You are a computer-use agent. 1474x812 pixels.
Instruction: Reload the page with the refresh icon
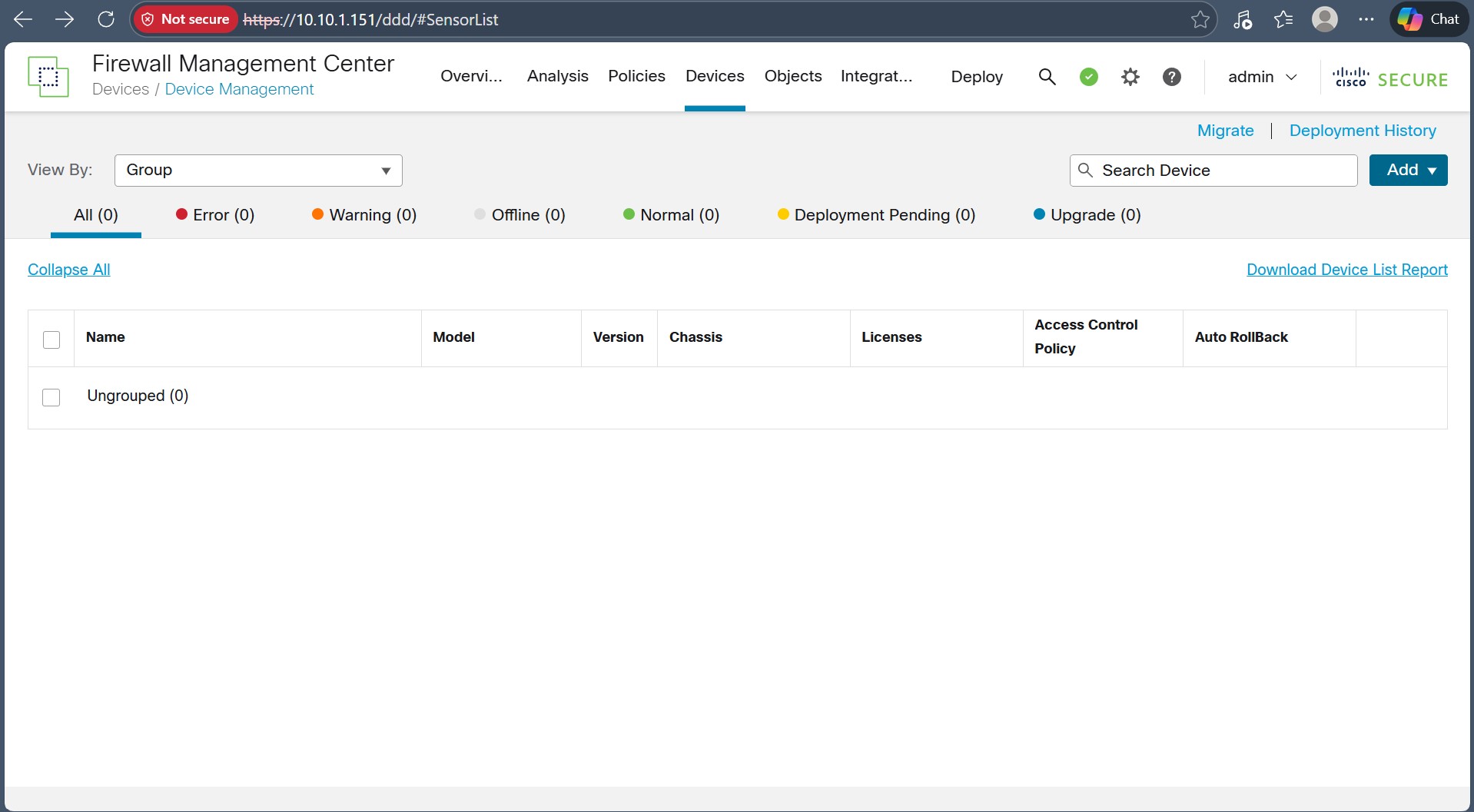point(106,19)
